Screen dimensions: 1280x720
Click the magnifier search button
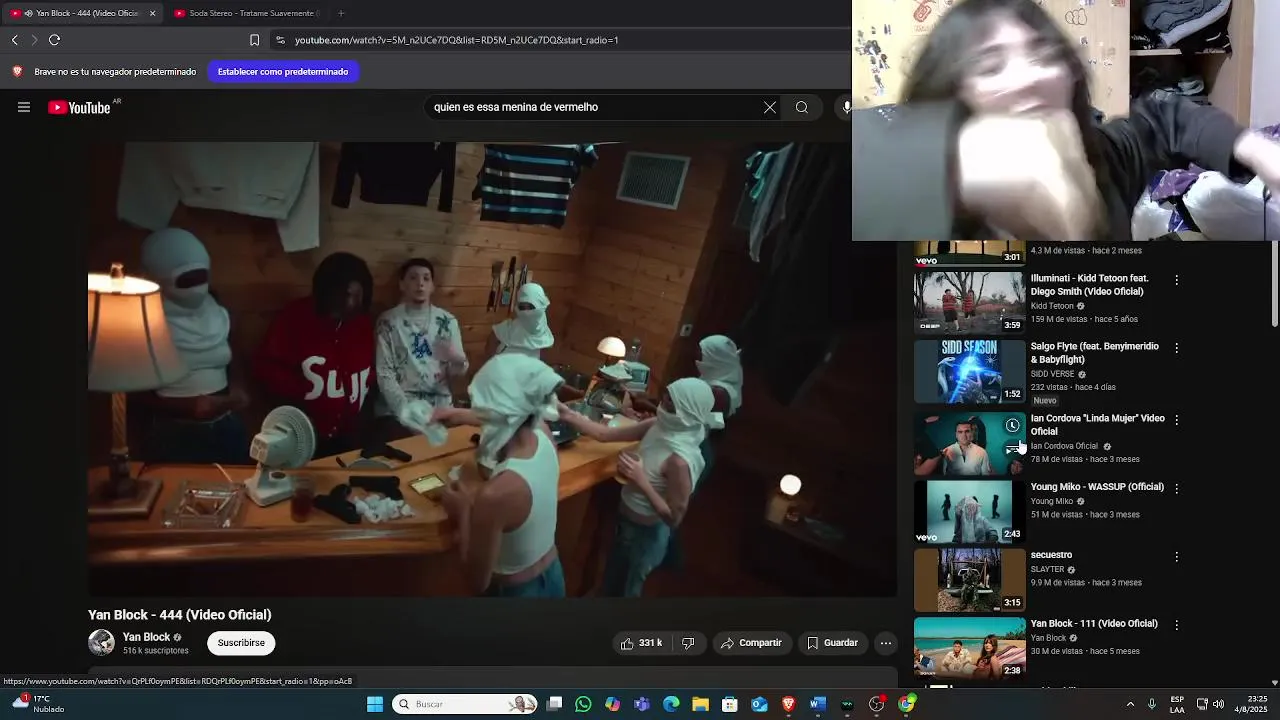click(x=802, y=107)
